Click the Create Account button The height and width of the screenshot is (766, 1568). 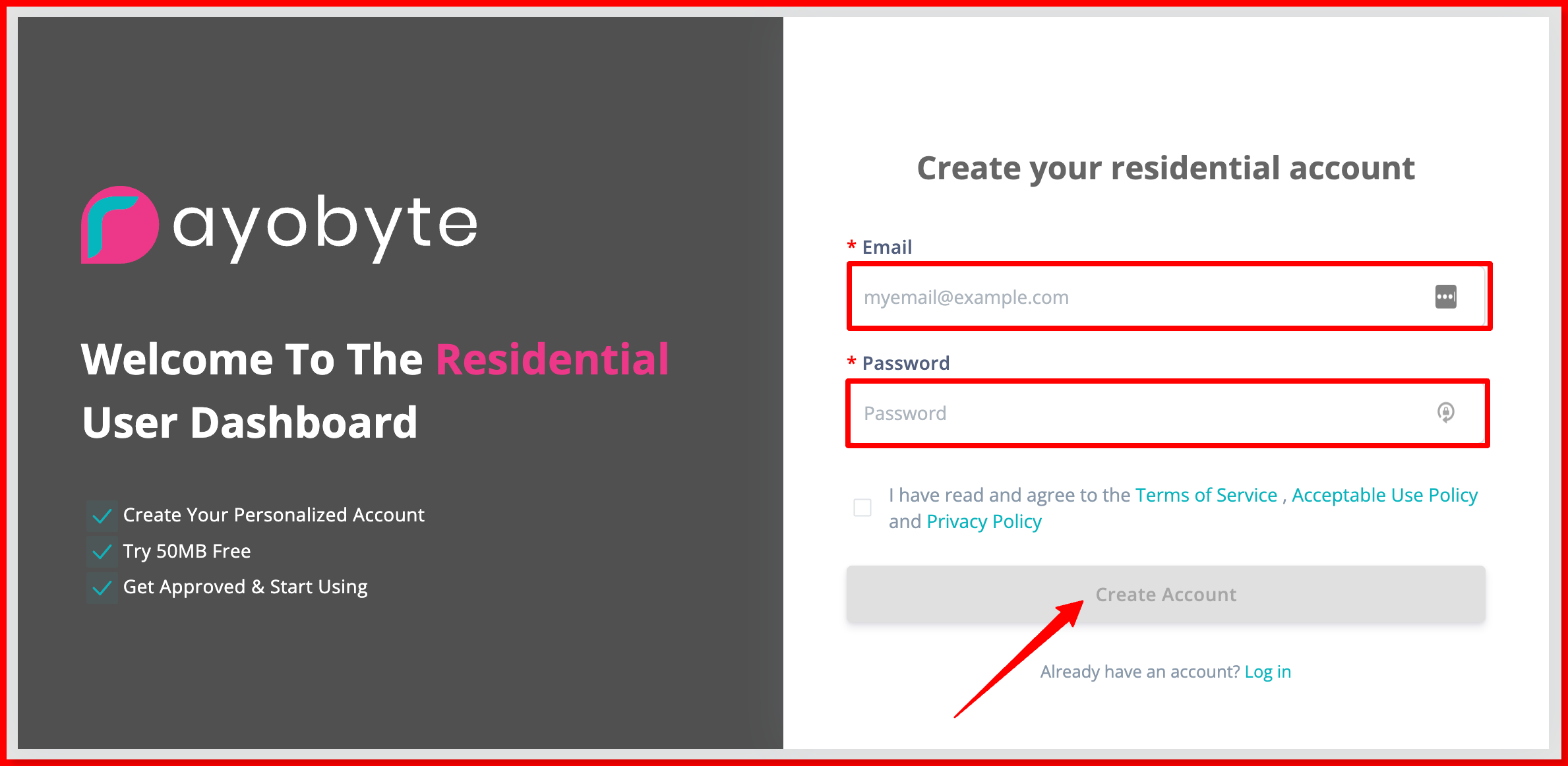pos(1166,595)
